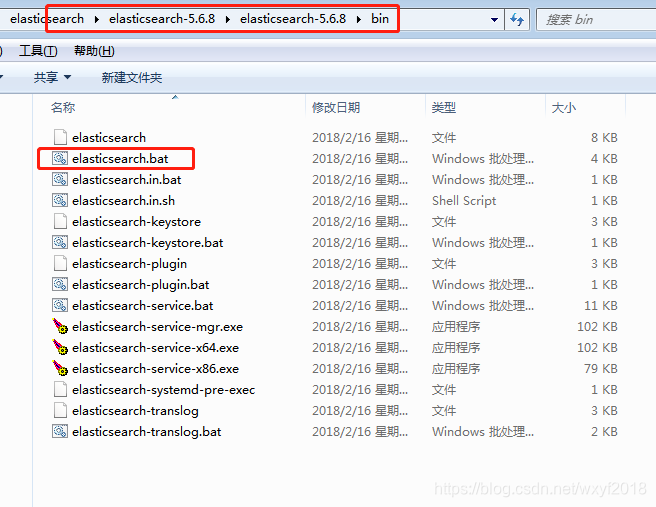Click the batch icon of elasticsearch-plugin.bat

click(x=60, y=284)
